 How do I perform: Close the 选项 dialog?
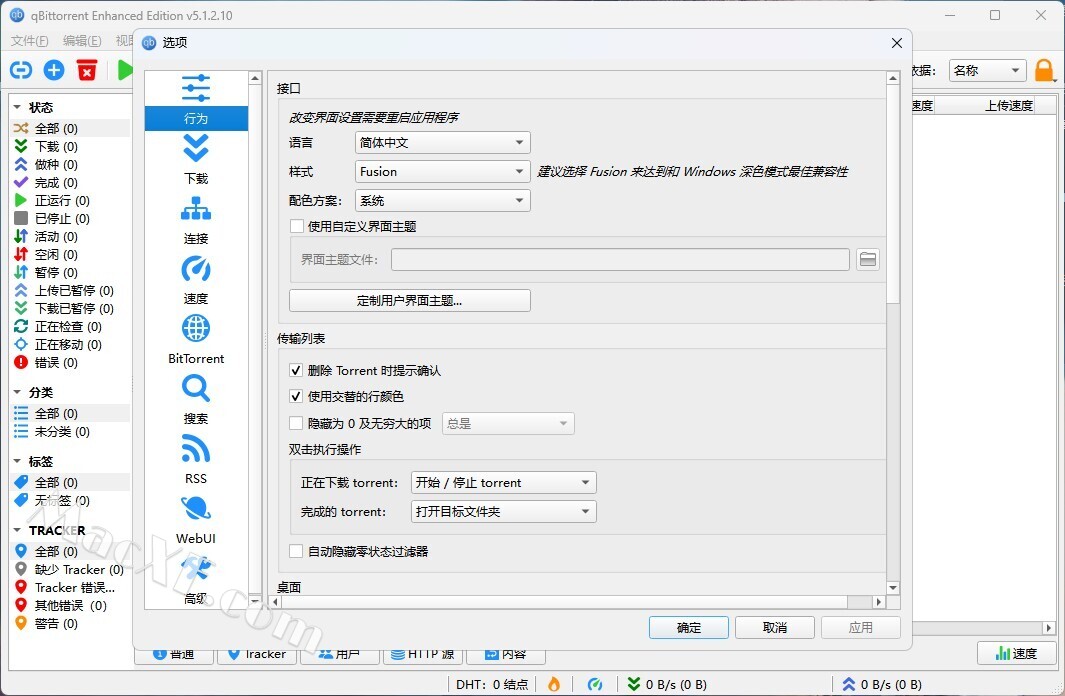tap(897, 43)
